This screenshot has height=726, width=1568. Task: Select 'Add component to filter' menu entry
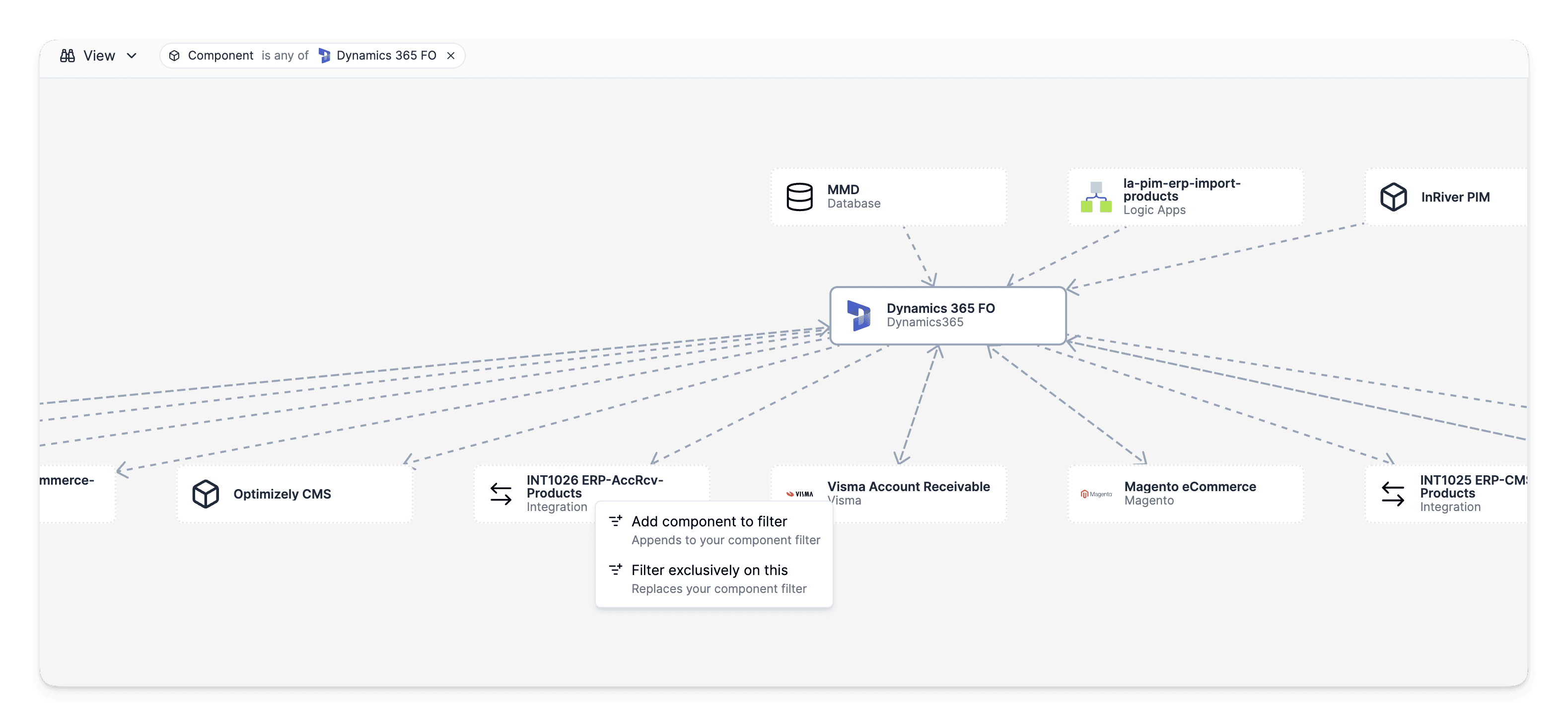tap(714, 529)
